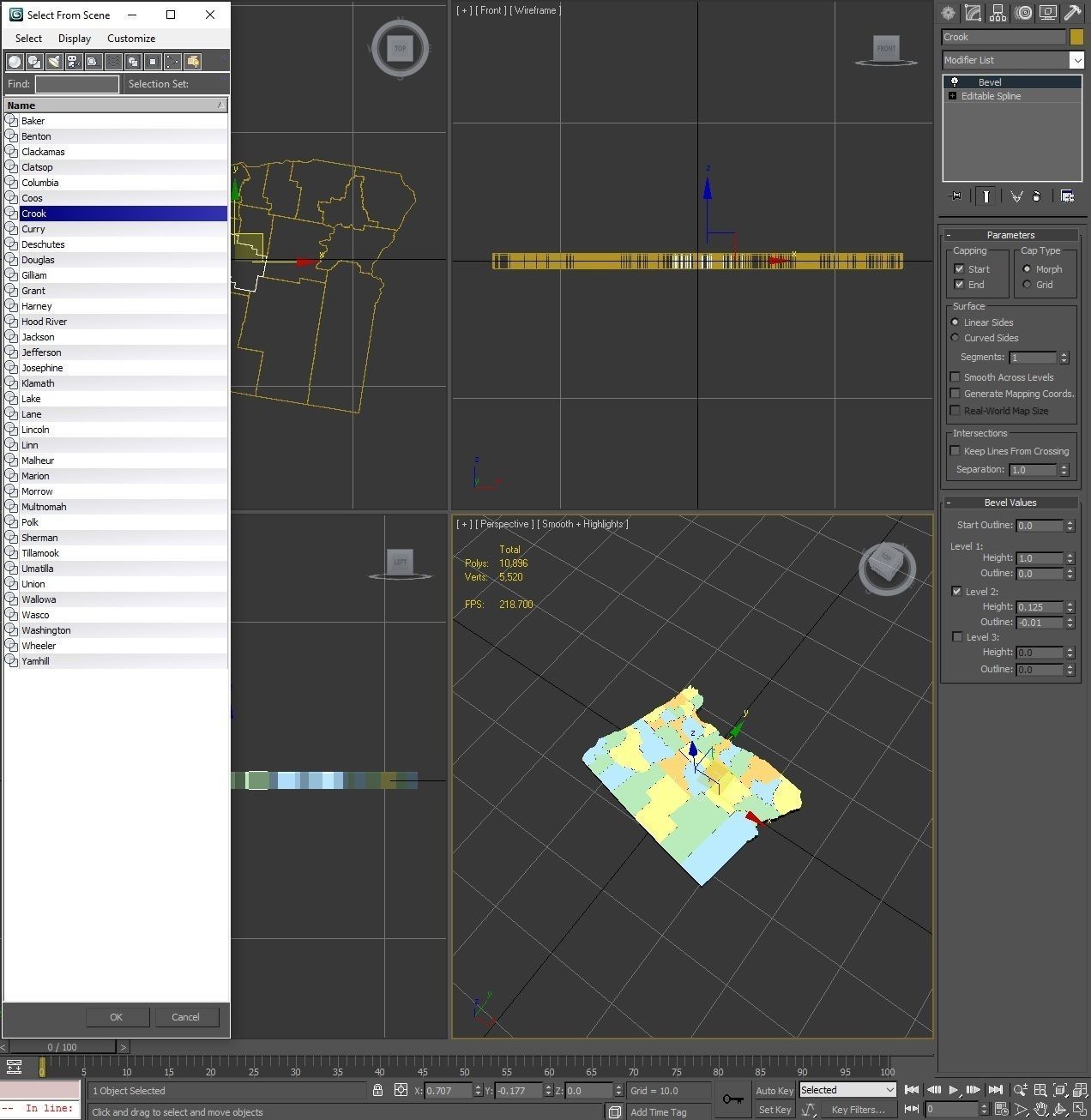Toggle the Bevel modifier lightbulb
This screenshot has height=1120, width=1091.
[954, 81]
